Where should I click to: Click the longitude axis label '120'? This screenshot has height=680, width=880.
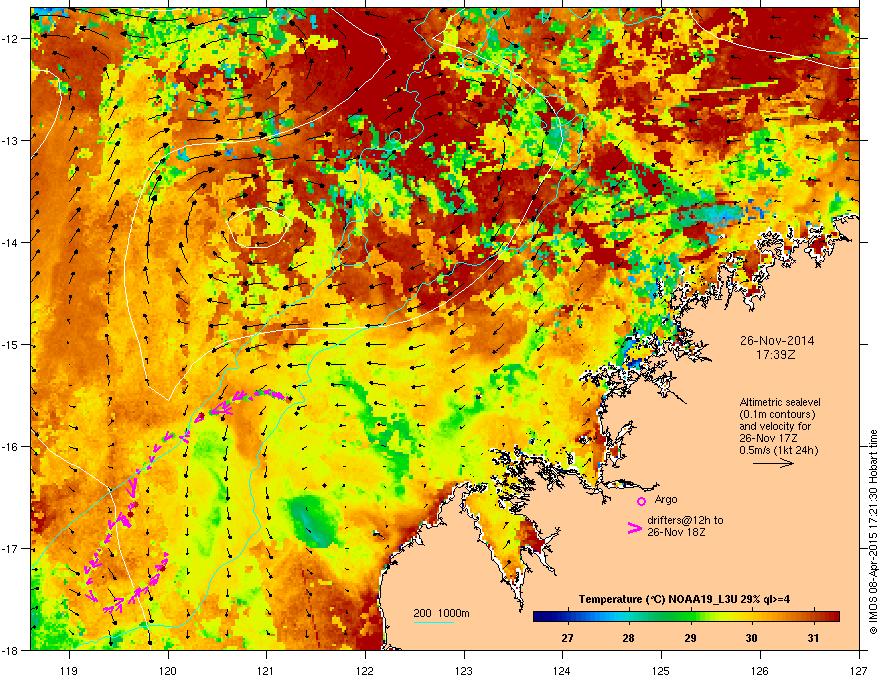click(x=168, y=671)
